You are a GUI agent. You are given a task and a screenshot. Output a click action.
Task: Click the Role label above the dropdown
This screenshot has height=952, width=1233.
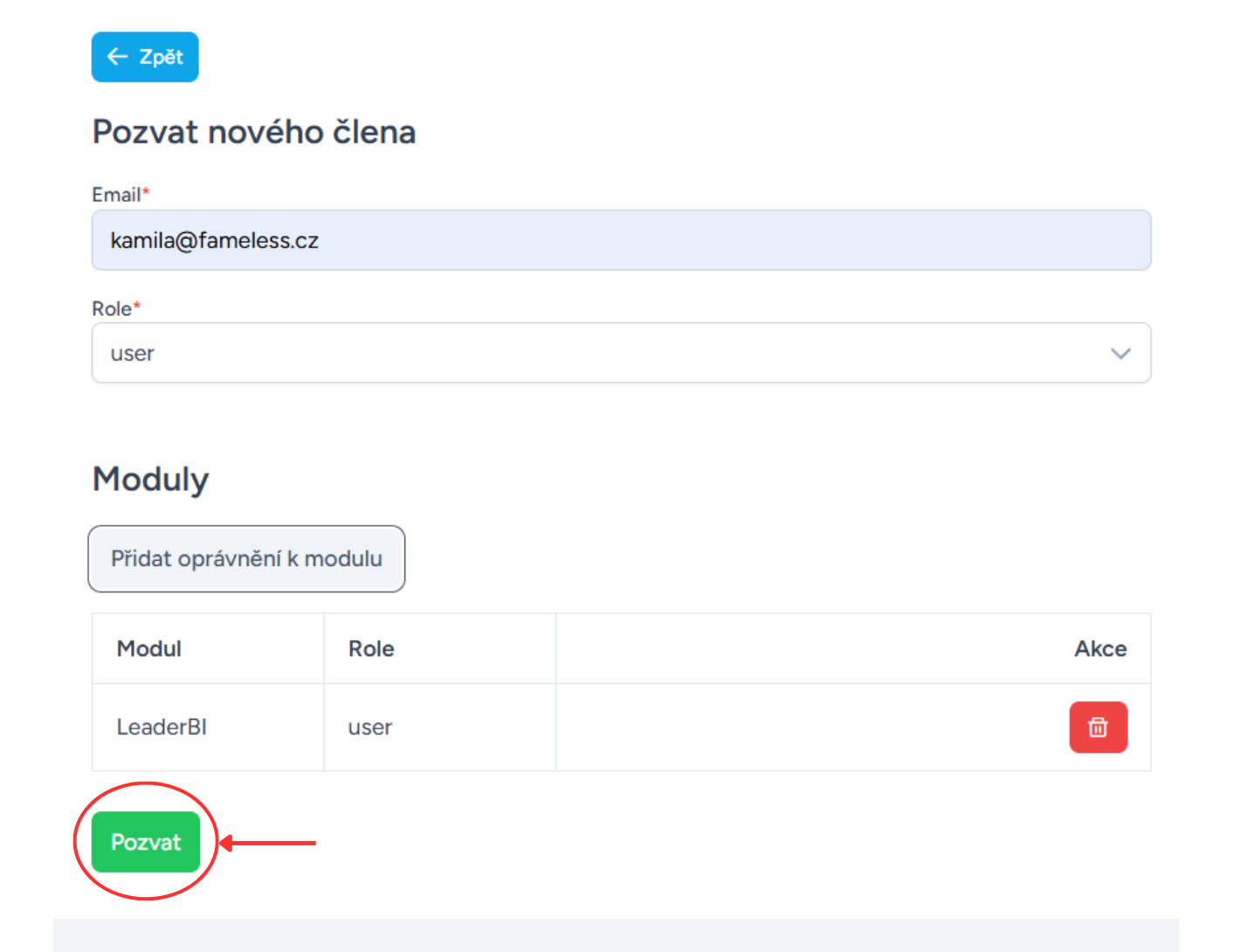112,308
